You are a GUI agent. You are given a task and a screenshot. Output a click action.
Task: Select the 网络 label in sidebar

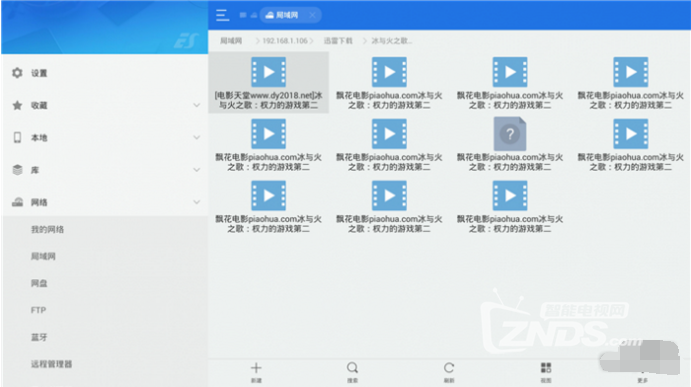(x=39, y=202)
